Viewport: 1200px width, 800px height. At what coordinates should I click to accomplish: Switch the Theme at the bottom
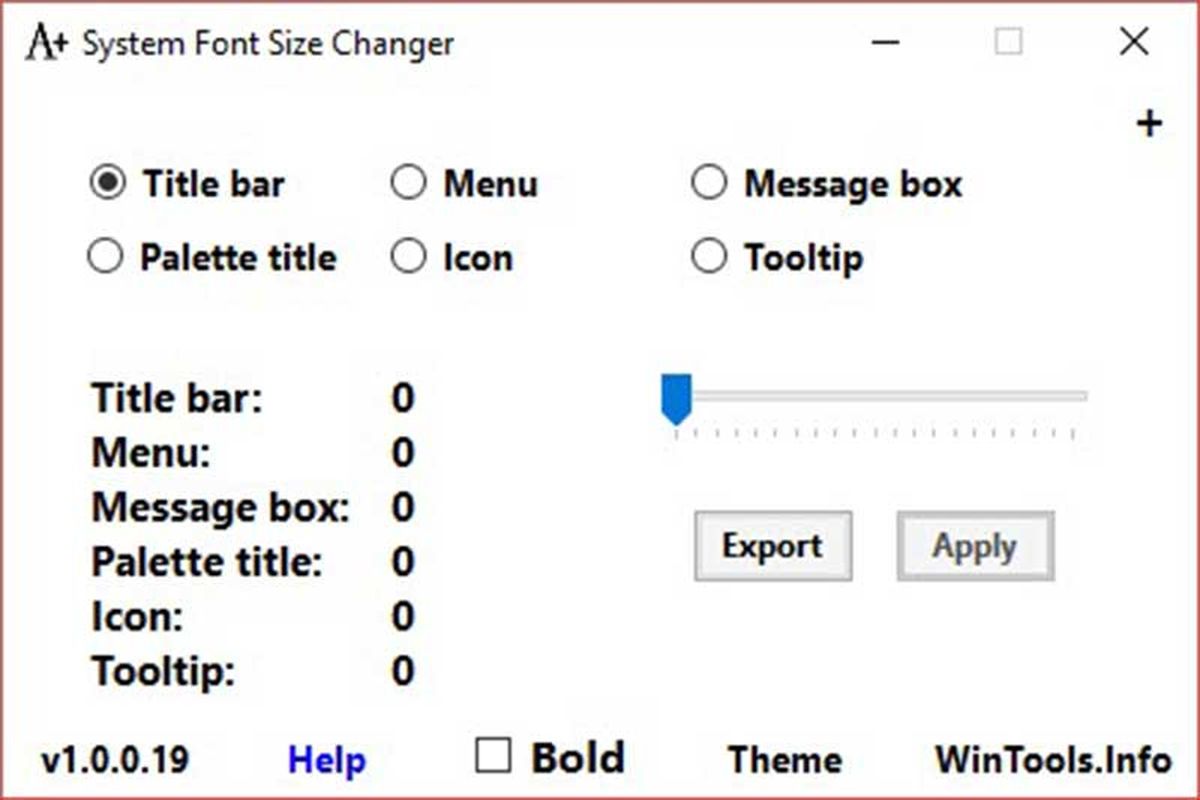pyautogui.click(x=784, y=760)
